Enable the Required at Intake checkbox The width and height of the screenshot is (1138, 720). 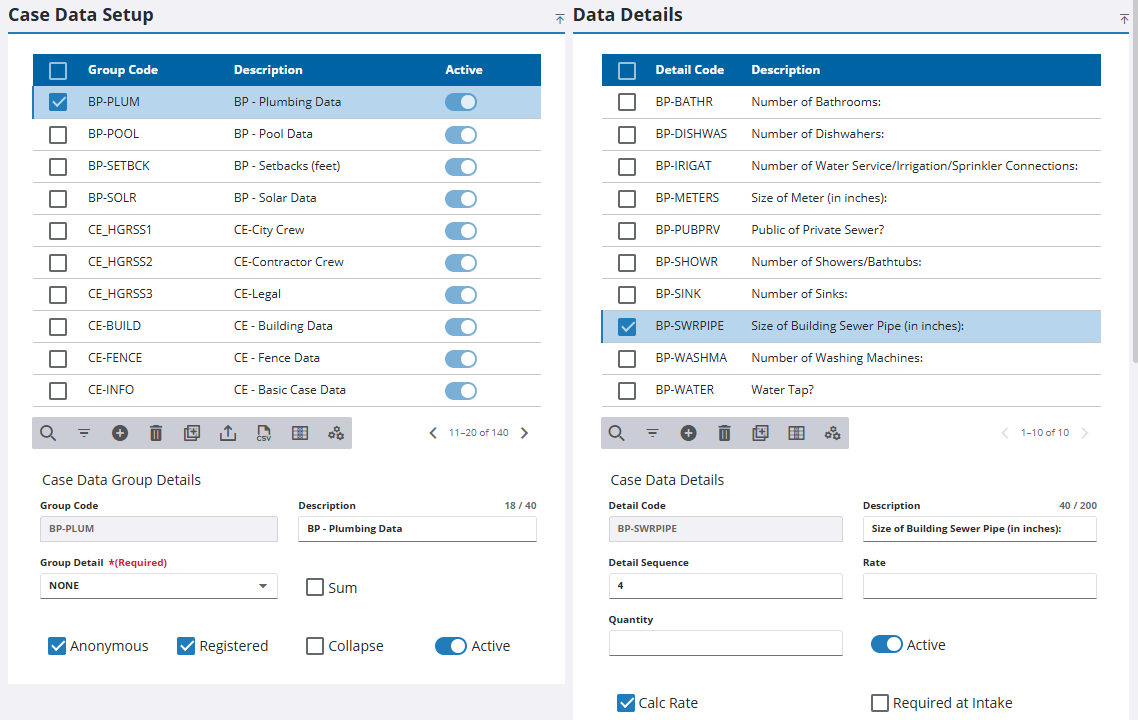880,703
